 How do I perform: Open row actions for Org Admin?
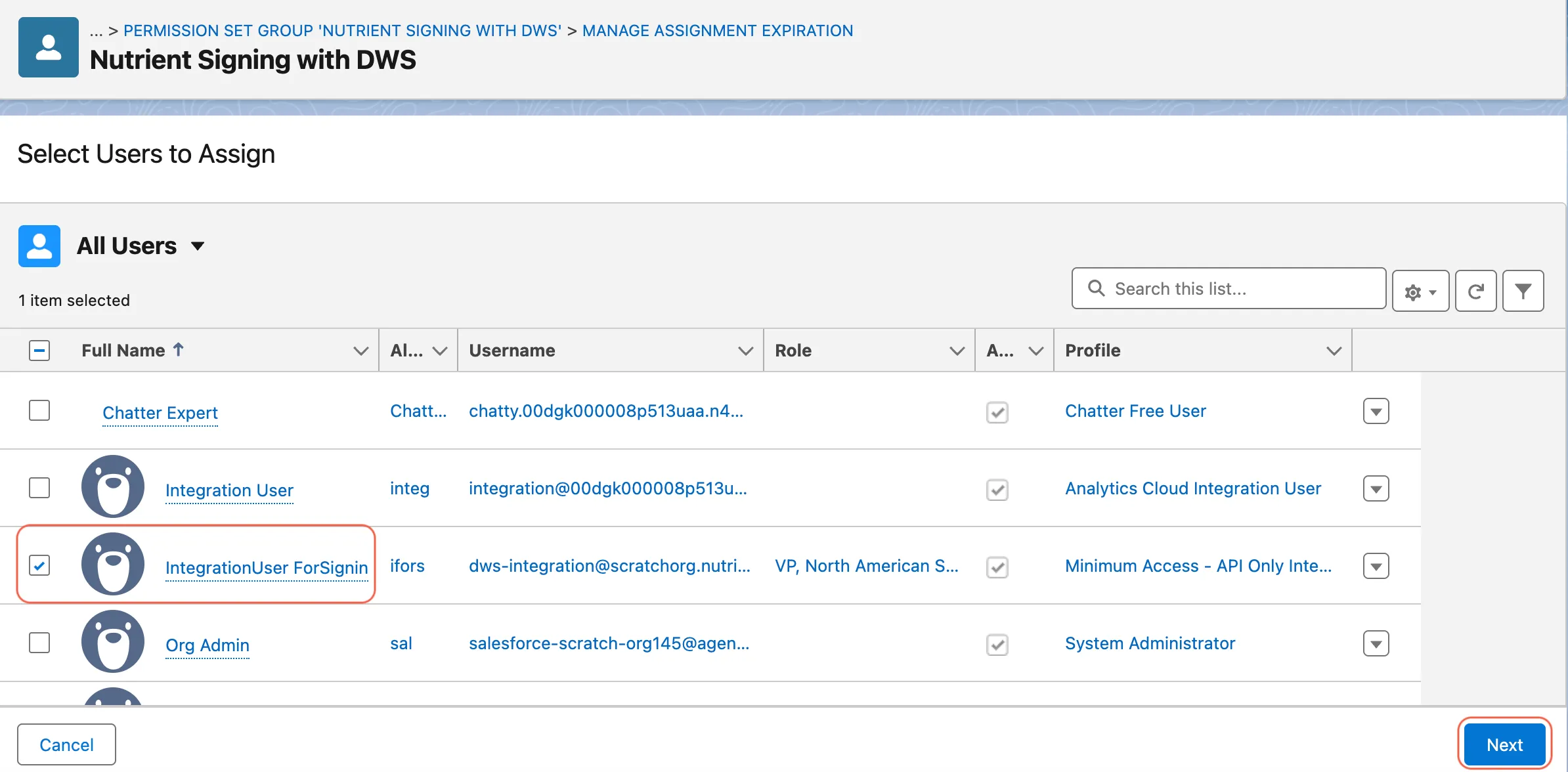click(x=1376, y=644)
